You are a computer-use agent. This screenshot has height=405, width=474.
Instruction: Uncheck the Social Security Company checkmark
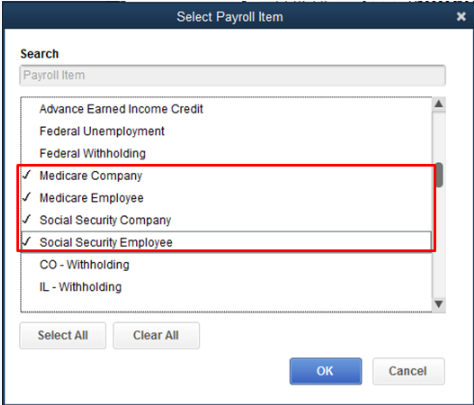pyautogui.click(x=27, y=219)
